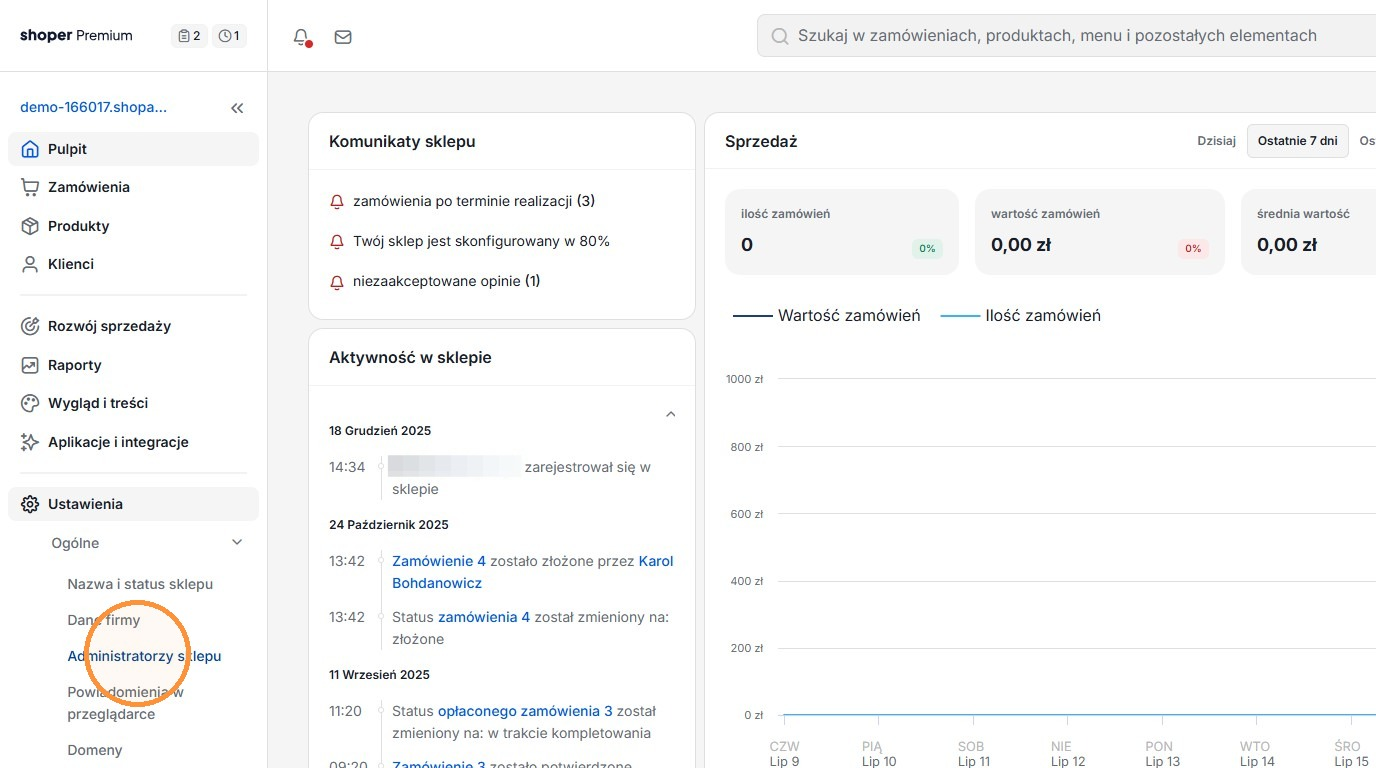Open the demo-166017.shopa... store link
1376x768 pixels.
click(x=94, y=107)
